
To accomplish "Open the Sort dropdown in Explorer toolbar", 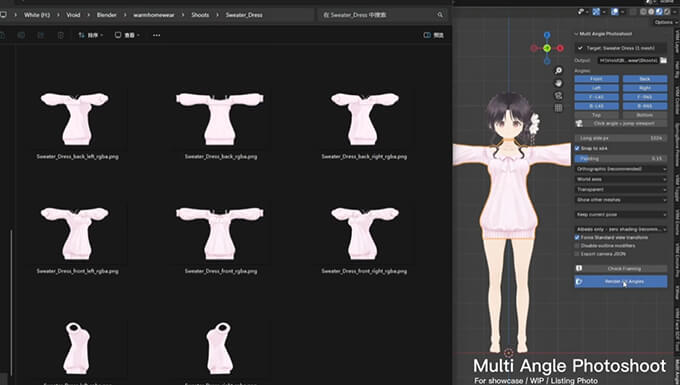I will [90, 35].
